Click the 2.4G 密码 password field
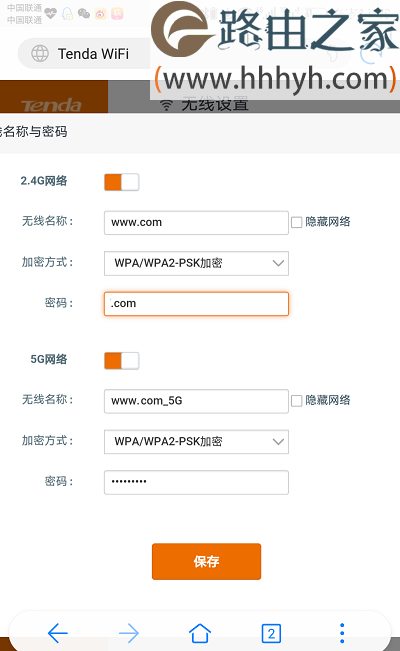400x651 pixels. (196, 304)
